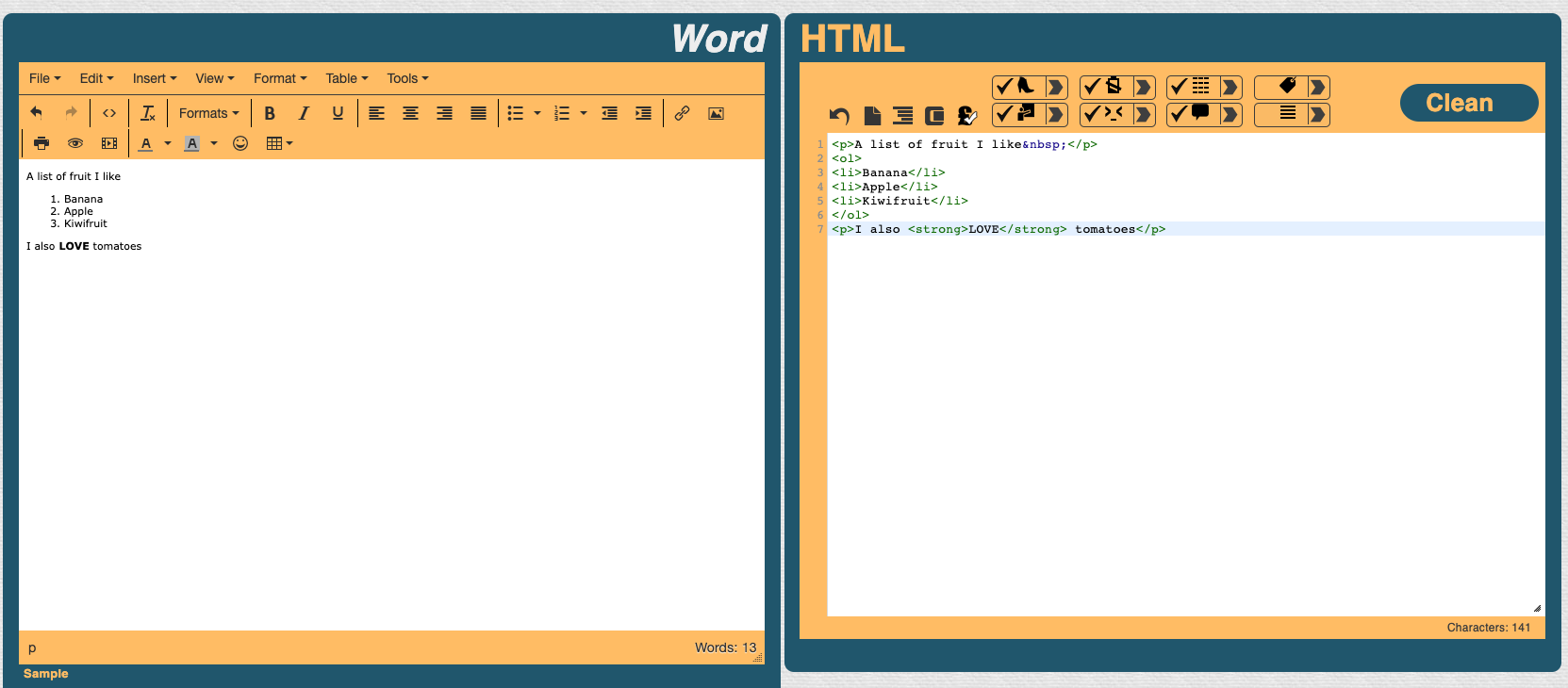The height and width of the screenshot is (688, 1568).
Task: Click the insert media film icon
Action: pyautogui.click(x=109, y=143)
